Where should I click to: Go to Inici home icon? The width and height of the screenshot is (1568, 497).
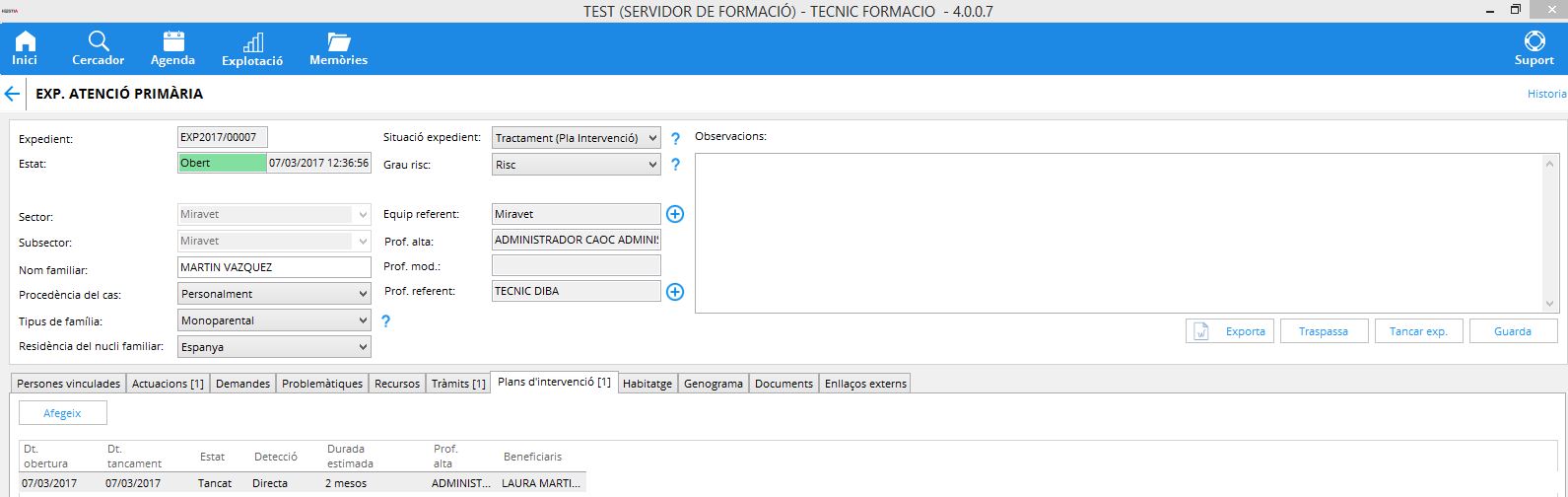25,48
